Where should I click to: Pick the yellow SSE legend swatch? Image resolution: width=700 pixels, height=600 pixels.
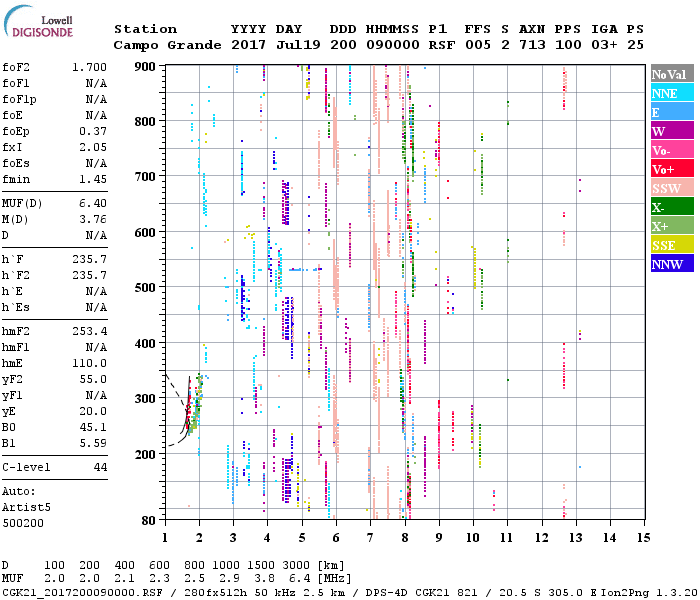tap(671, 245)
